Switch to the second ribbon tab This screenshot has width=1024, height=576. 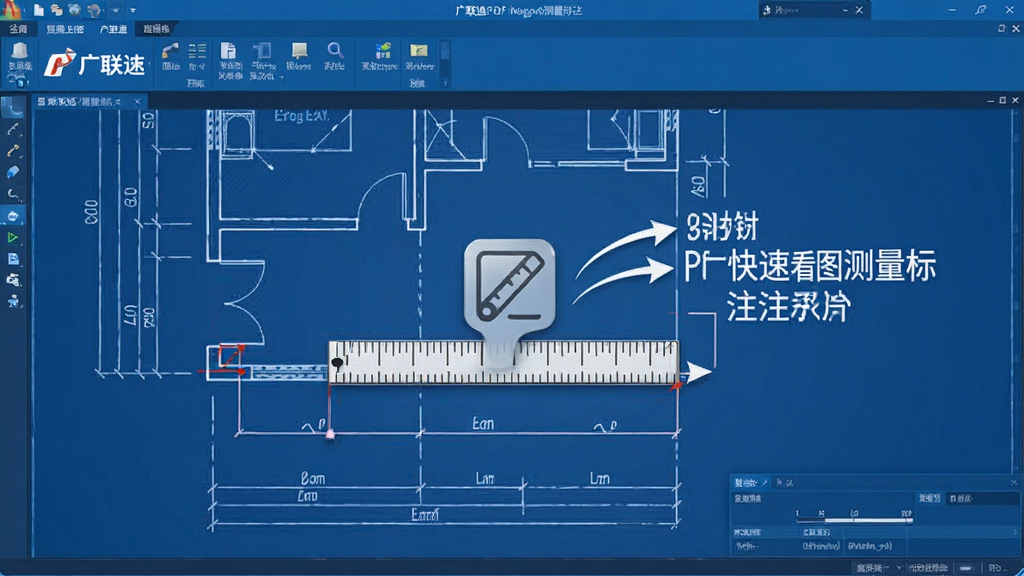[x=65, y=29]
